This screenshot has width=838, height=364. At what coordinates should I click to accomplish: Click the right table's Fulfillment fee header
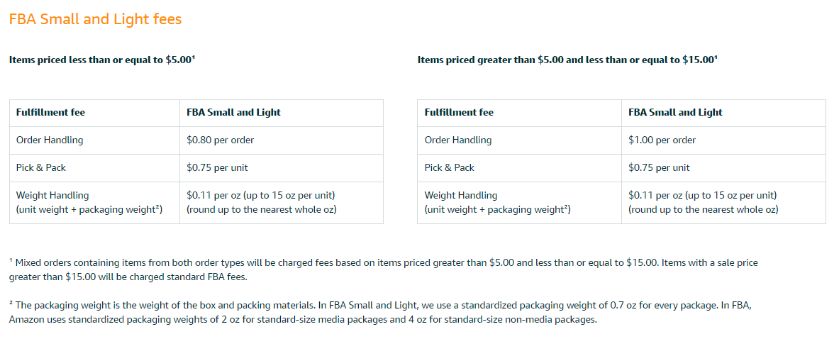(459, 113)
